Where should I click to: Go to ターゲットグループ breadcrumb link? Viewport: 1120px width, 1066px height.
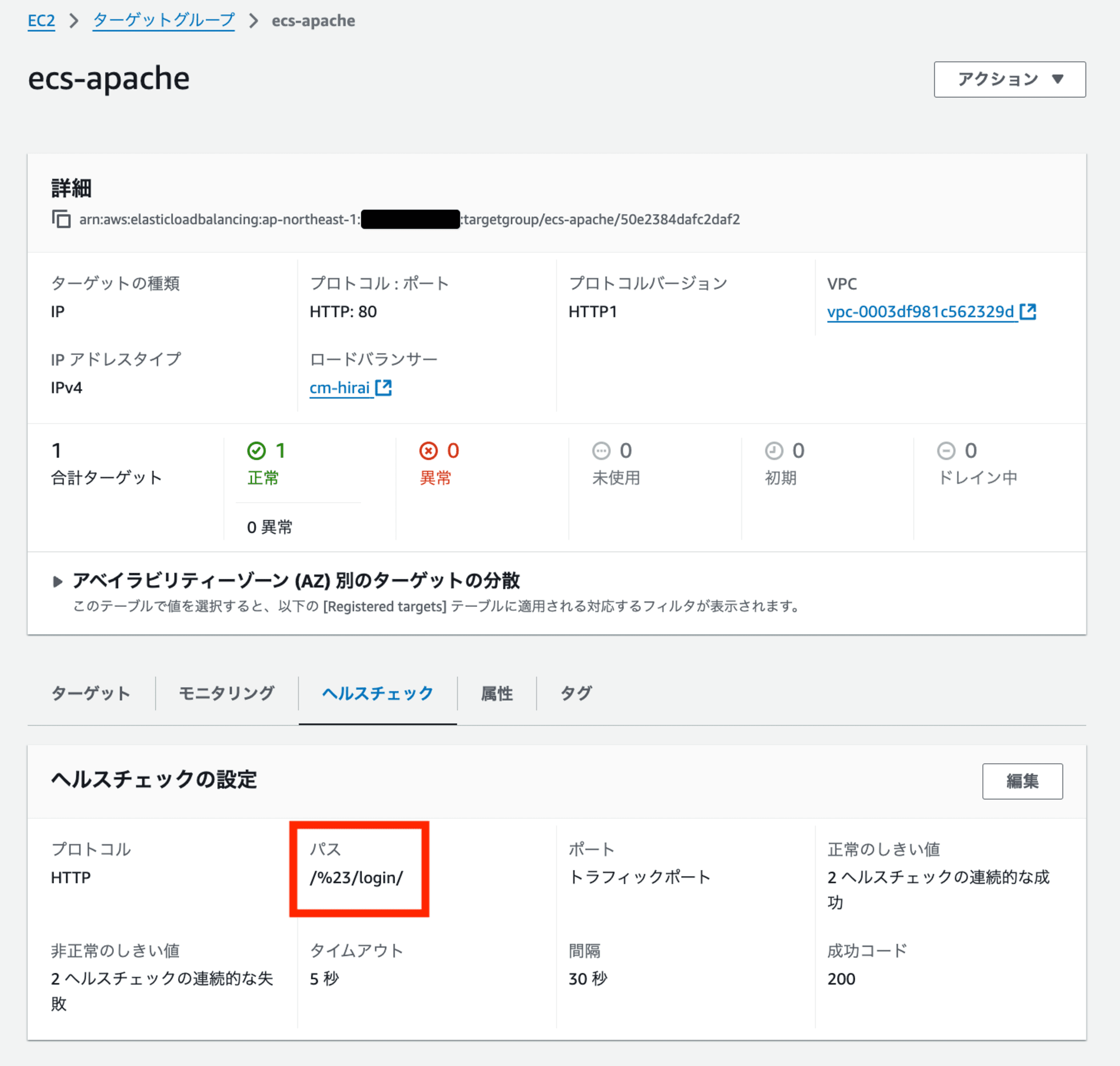(x=164, y=21)
